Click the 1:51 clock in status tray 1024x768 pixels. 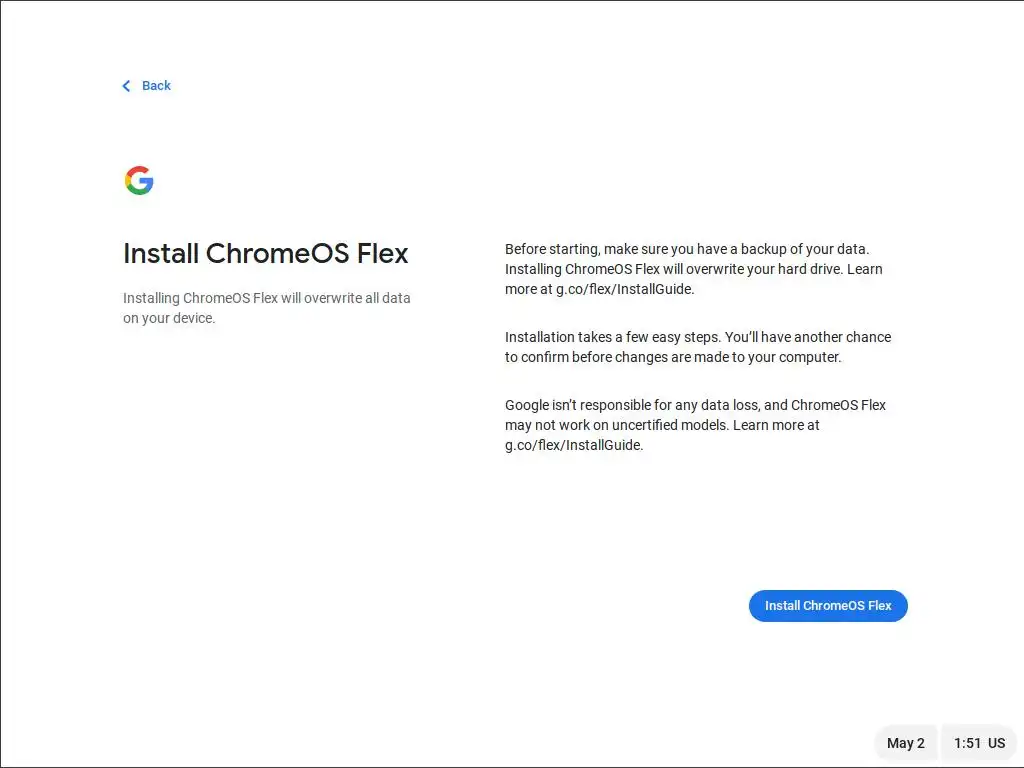click(x=967, y=743)
